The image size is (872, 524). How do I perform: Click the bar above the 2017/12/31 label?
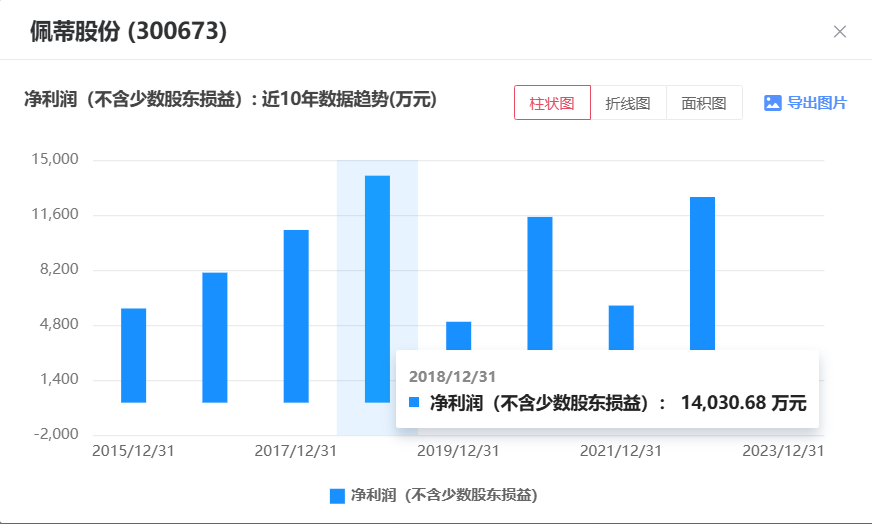(x=296, y=316)
